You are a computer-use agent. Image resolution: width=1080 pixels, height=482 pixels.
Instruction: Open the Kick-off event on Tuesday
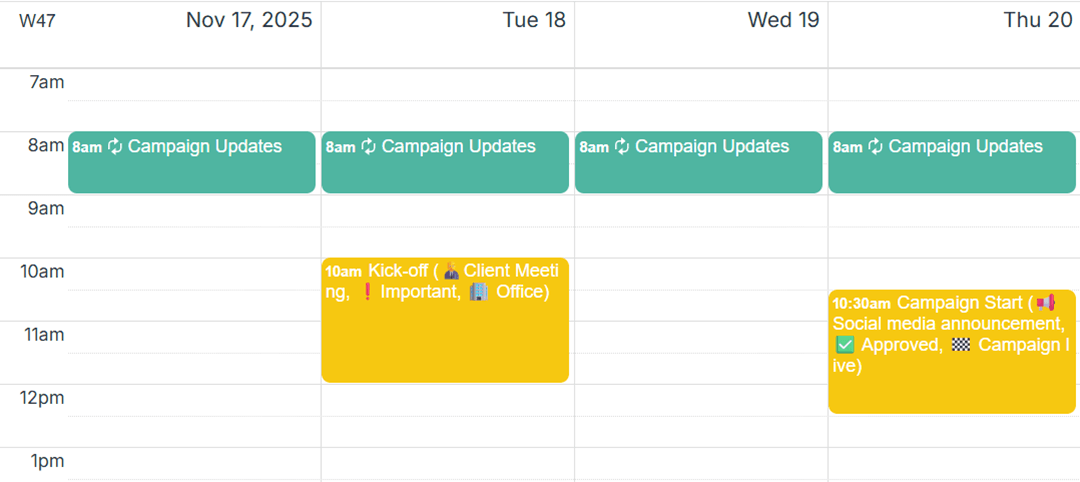(x=445, y=340)
